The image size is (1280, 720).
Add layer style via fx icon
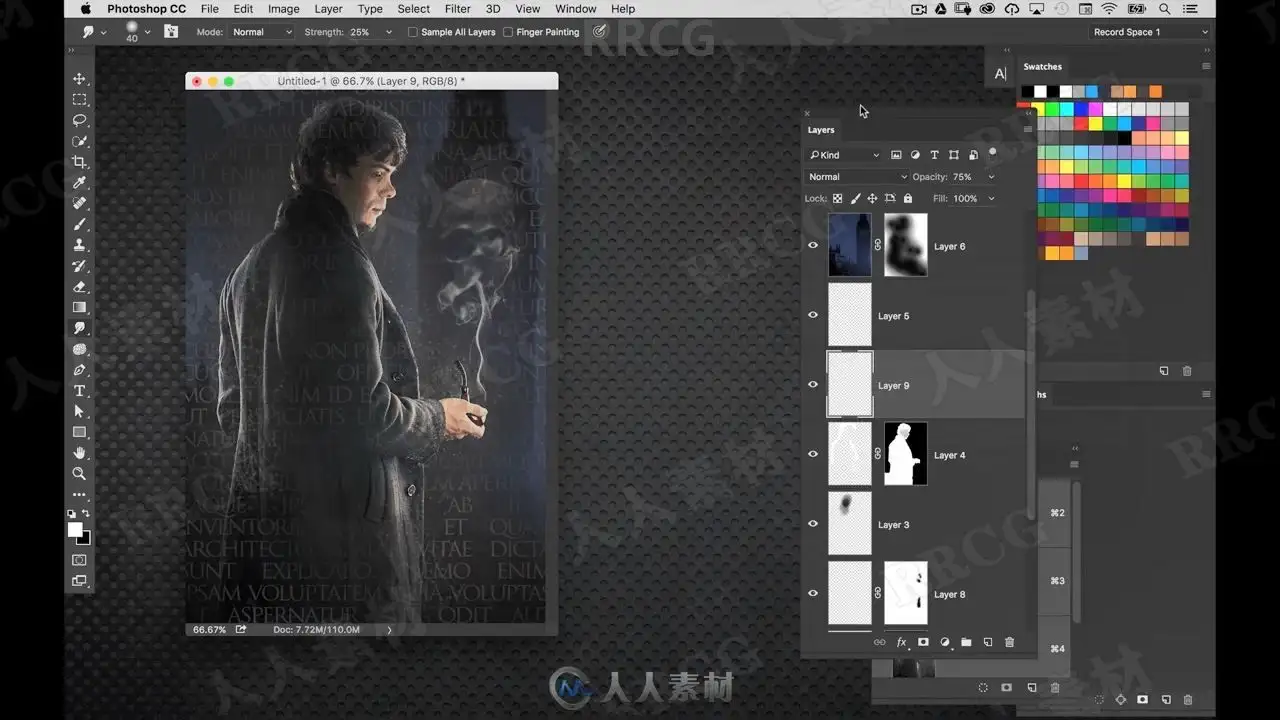[901, 642]
